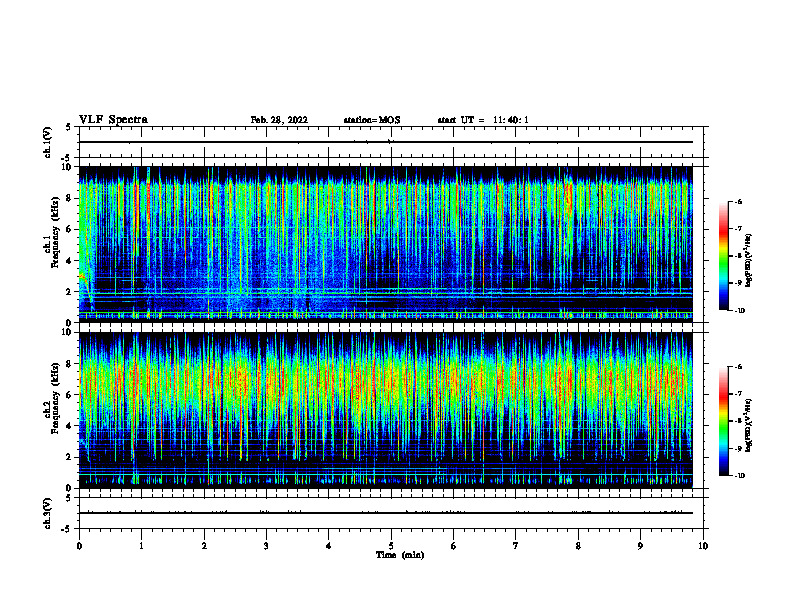Click time axis tick label "5"

391,546
